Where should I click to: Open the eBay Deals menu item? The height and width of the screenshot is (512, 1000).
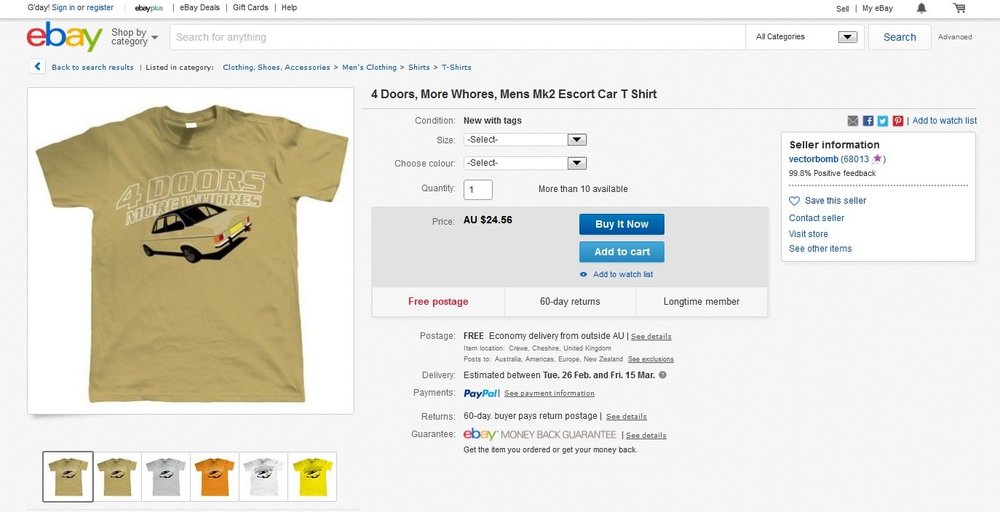coord(200,8)
